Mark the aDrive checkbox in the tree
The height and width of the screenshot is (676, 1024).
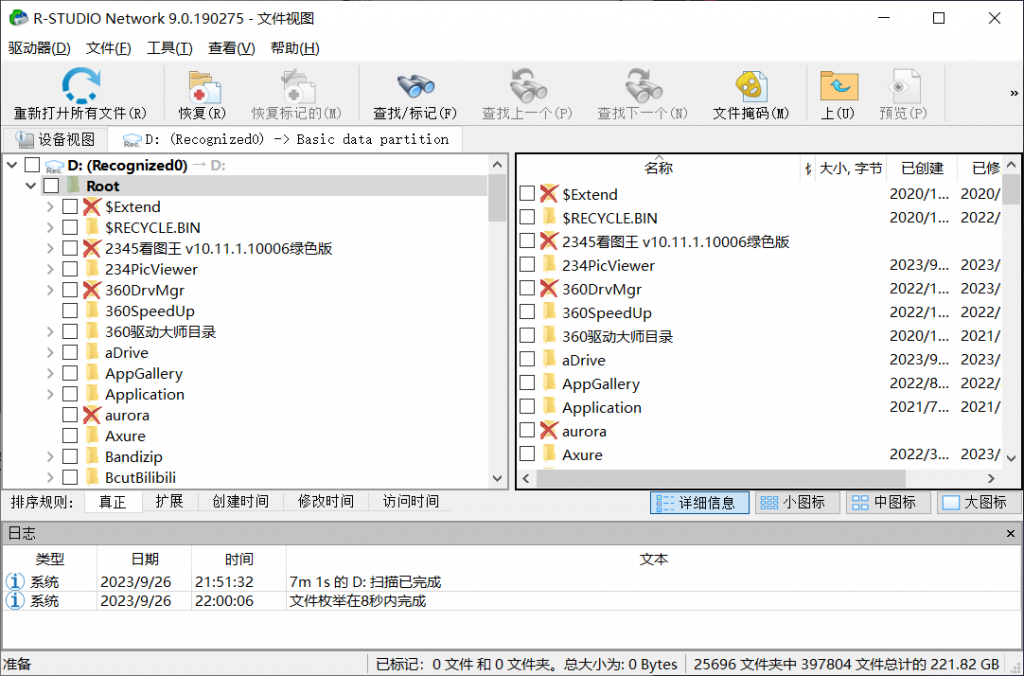click(x=70, y=353)
